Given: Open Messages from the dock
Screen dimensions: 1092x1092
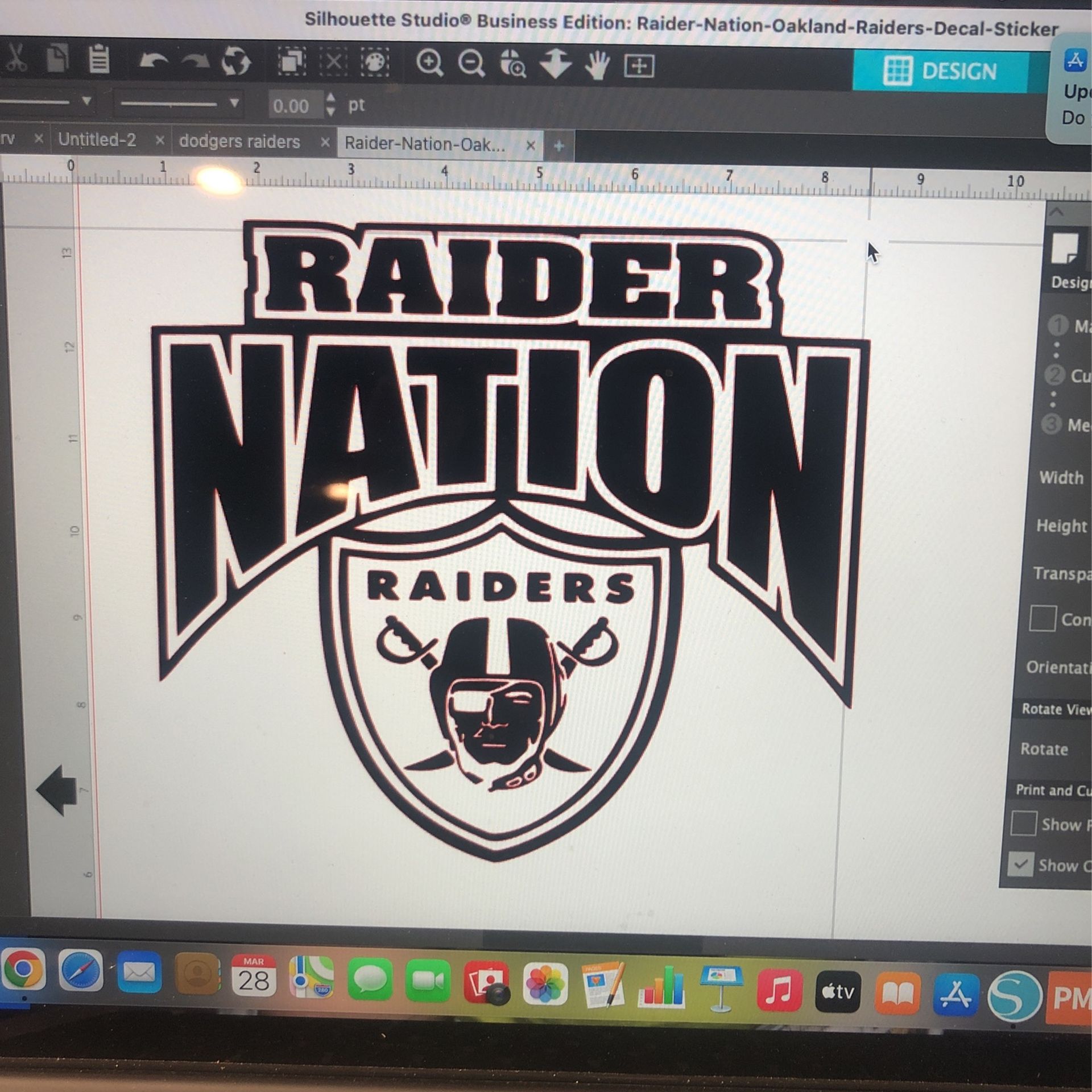Looking at the screenshot, I should [x=370, y=979].
